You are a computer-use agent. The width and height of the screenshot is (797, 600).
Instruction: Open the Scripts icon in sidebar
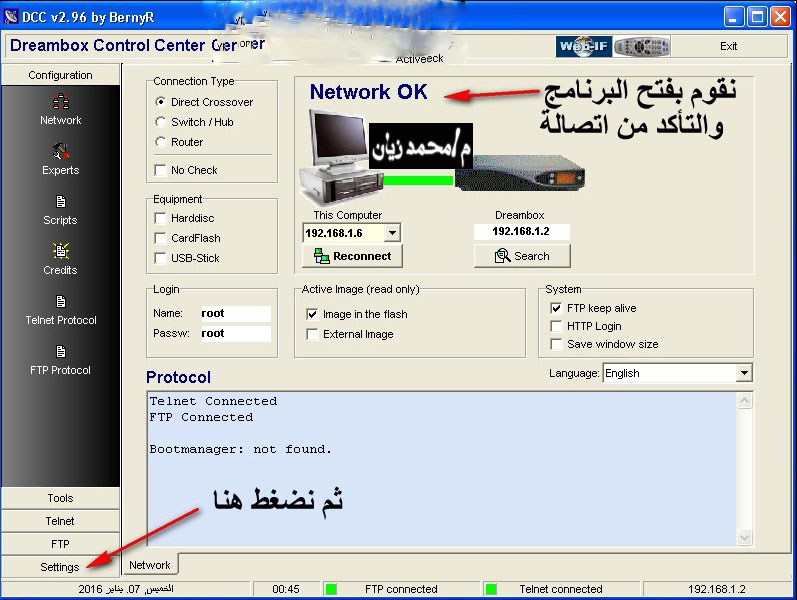coord(60,203)
